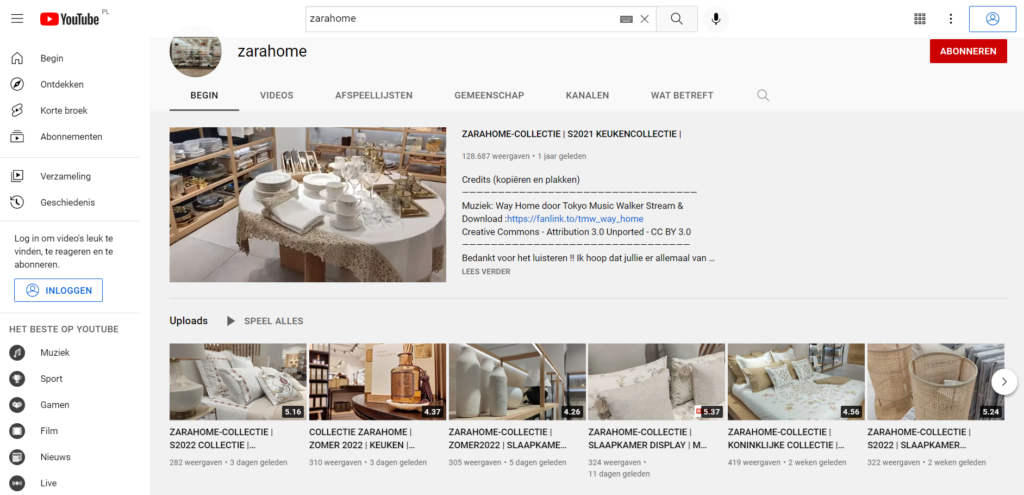Open the 4.37 duration video thumbnail

coord(377,382)
